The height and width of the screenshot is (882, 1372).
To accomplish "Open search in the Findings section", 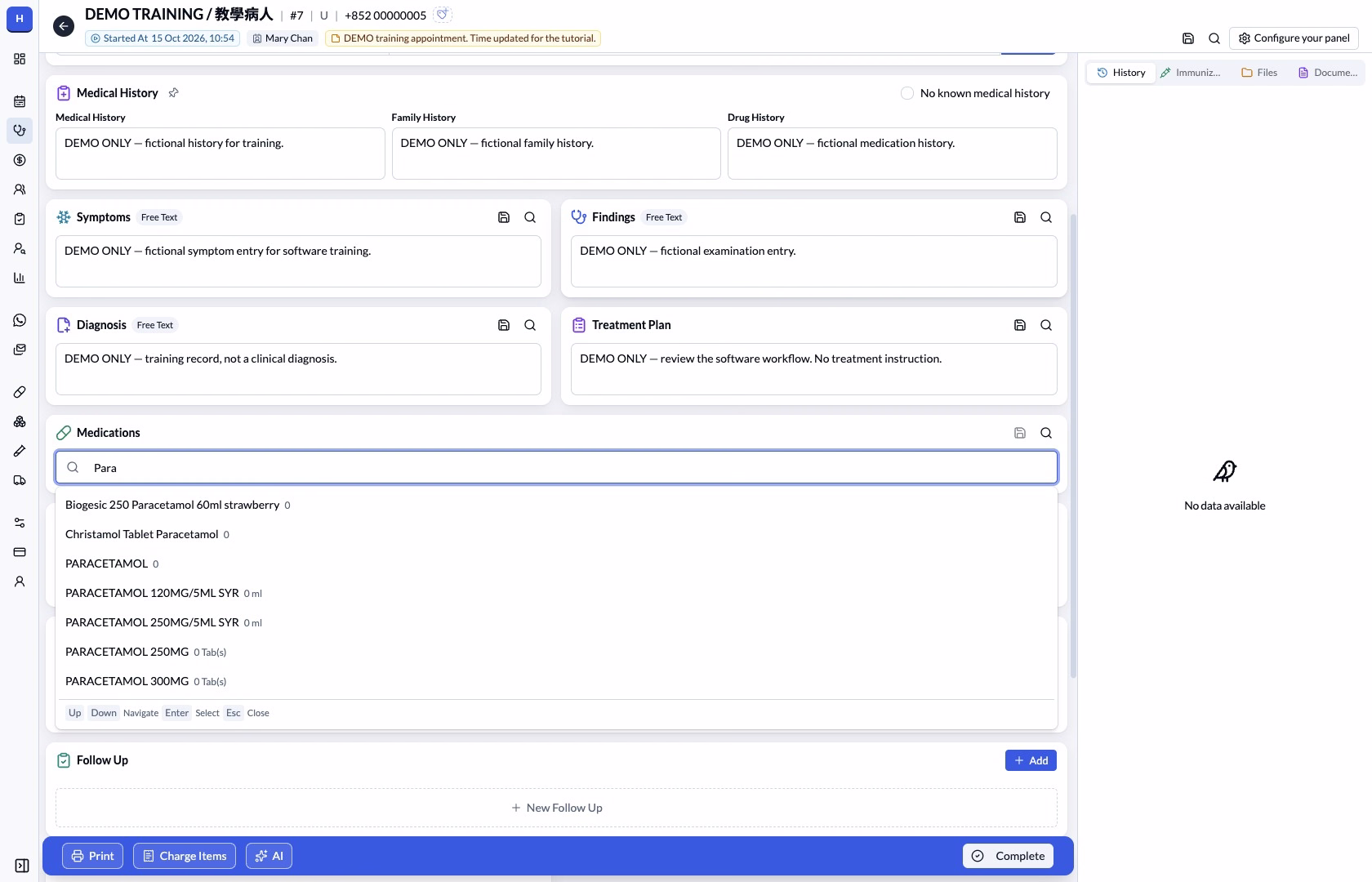I will [x=1046, y=217].
